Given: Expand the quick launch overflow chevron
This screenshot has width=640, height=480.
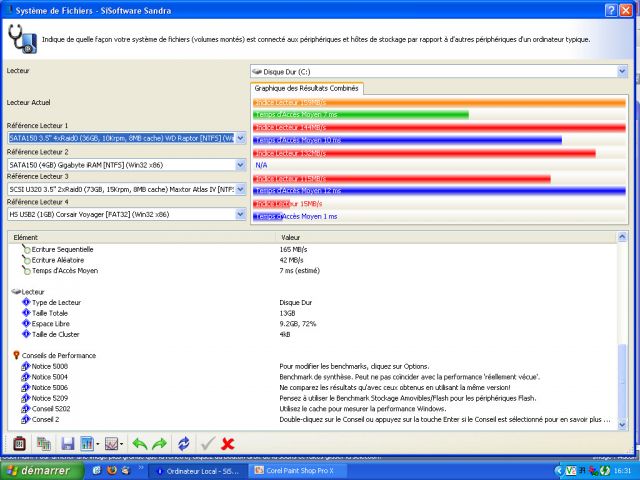Looking at the screenshot, I should 141,468.
